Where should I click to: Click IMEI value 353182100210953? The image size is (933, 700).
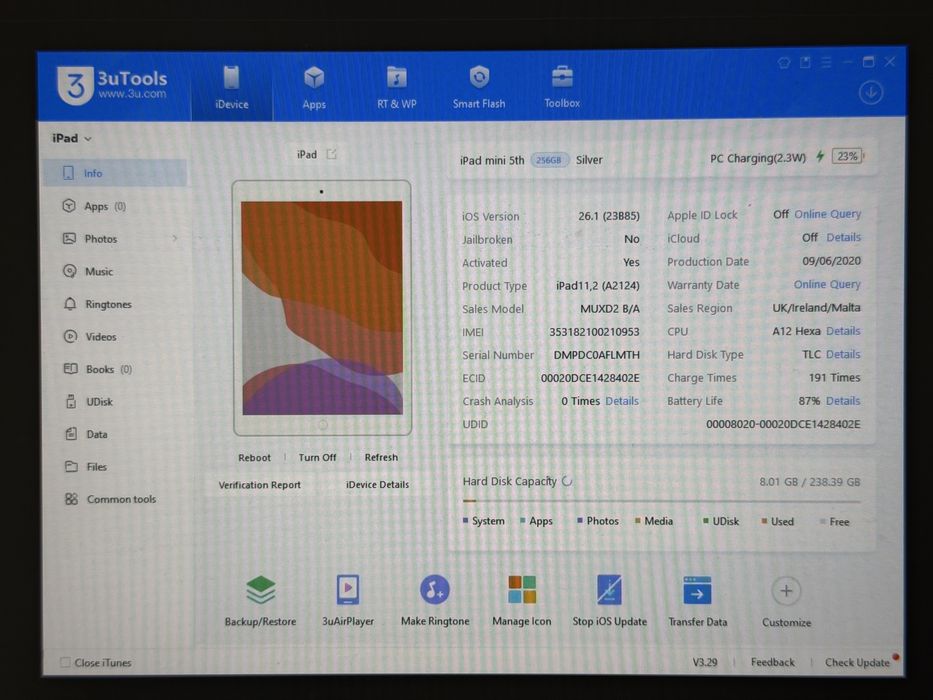coord(594,332)
